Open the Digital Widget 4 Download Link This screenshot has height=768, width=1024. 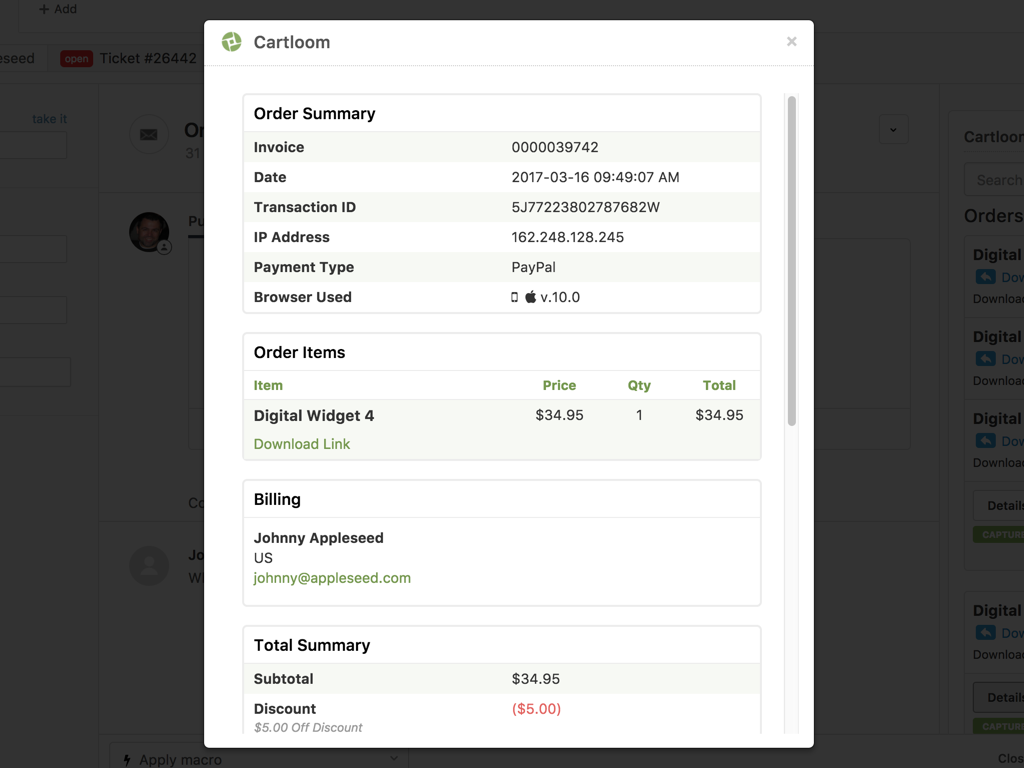302,444
